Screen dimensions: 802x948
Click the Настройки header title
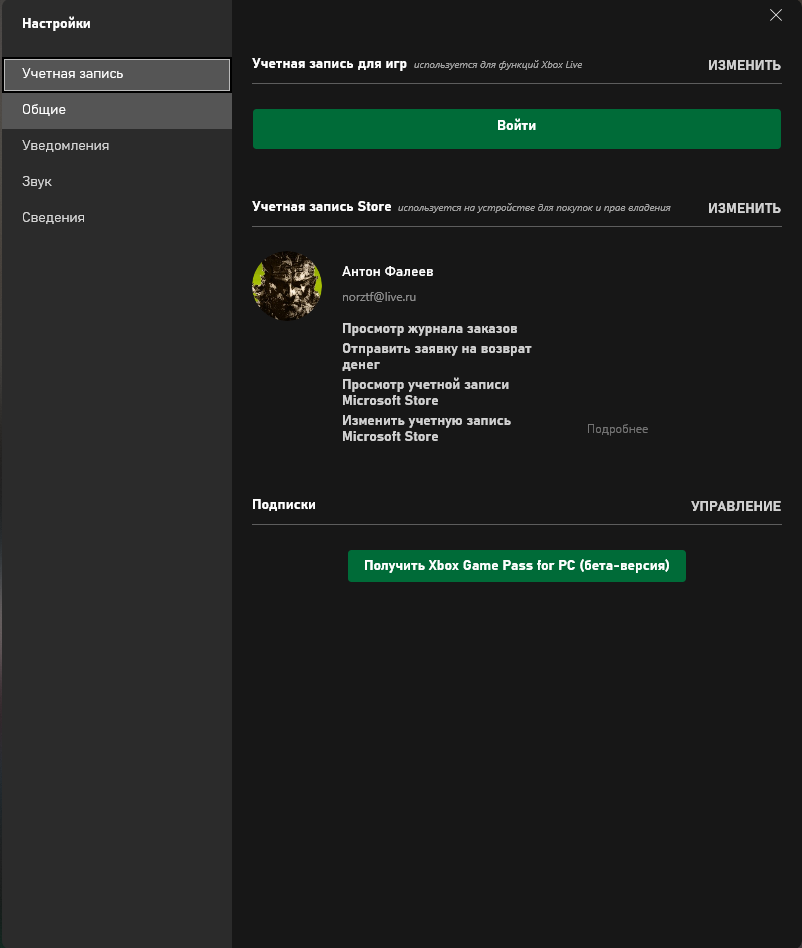point(56,24)
